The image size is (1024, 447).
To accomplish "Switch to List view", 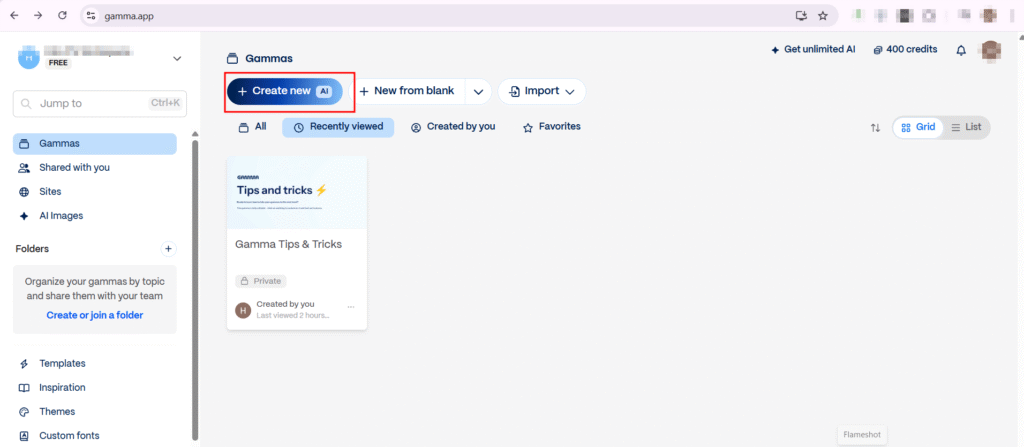I will [x=967, y=127].
